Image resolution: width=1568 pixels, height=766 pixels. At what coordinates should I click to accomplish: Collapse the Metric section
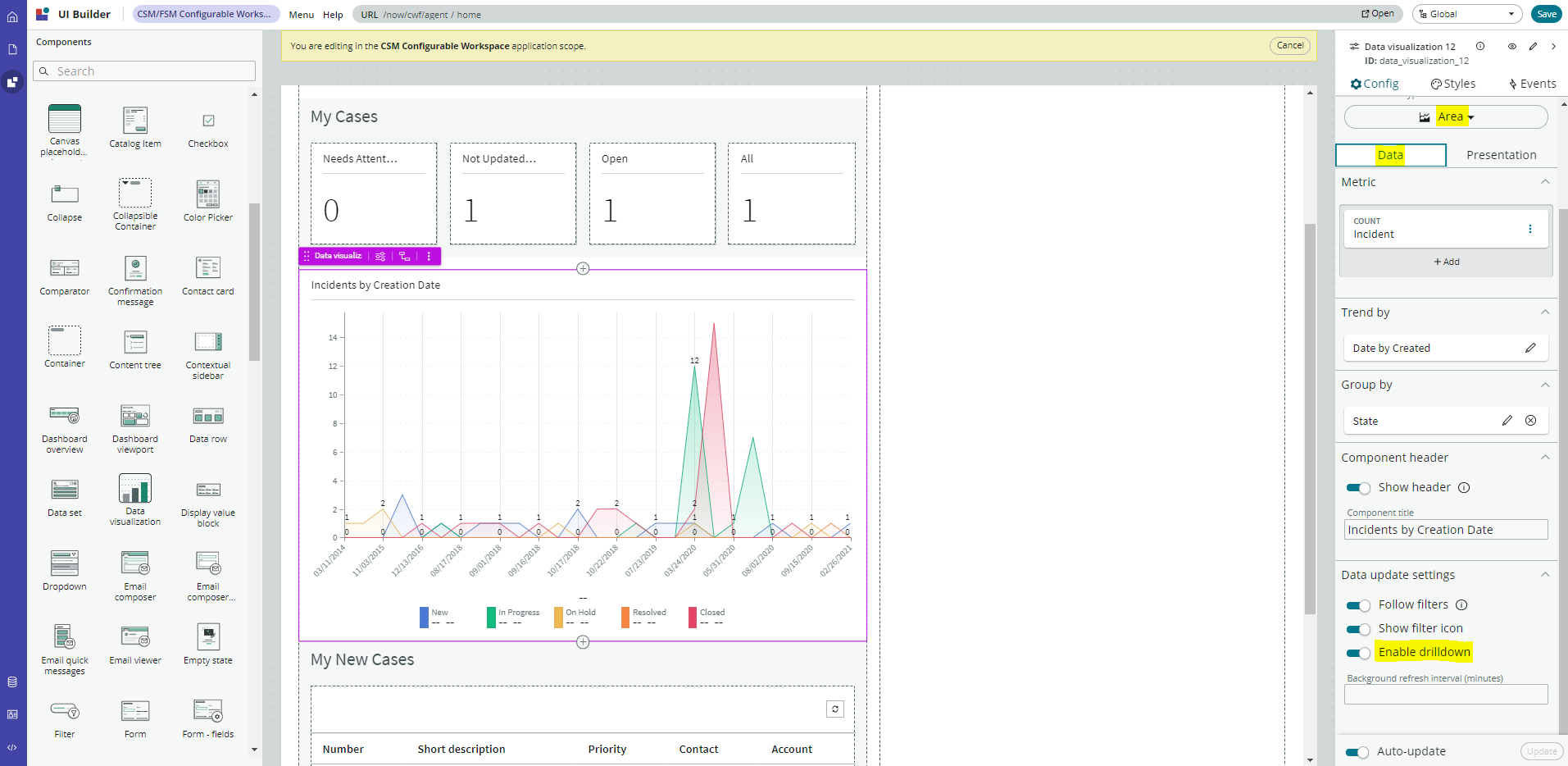point(1544,182)
